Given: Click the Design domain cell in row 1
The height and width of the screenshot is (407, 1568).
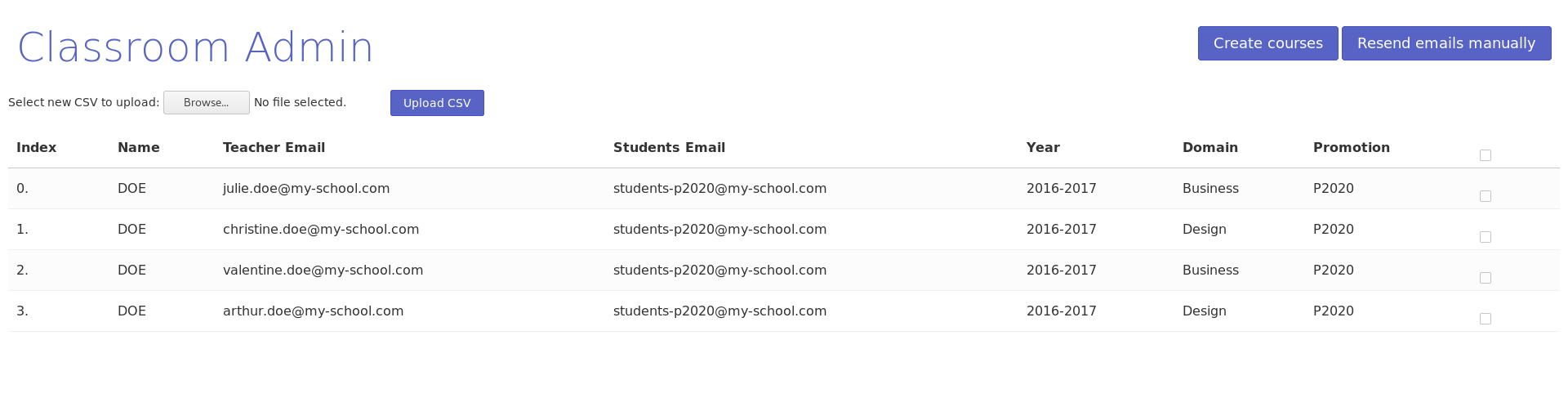Looking at the screenshot, I should coord(1204,230).
